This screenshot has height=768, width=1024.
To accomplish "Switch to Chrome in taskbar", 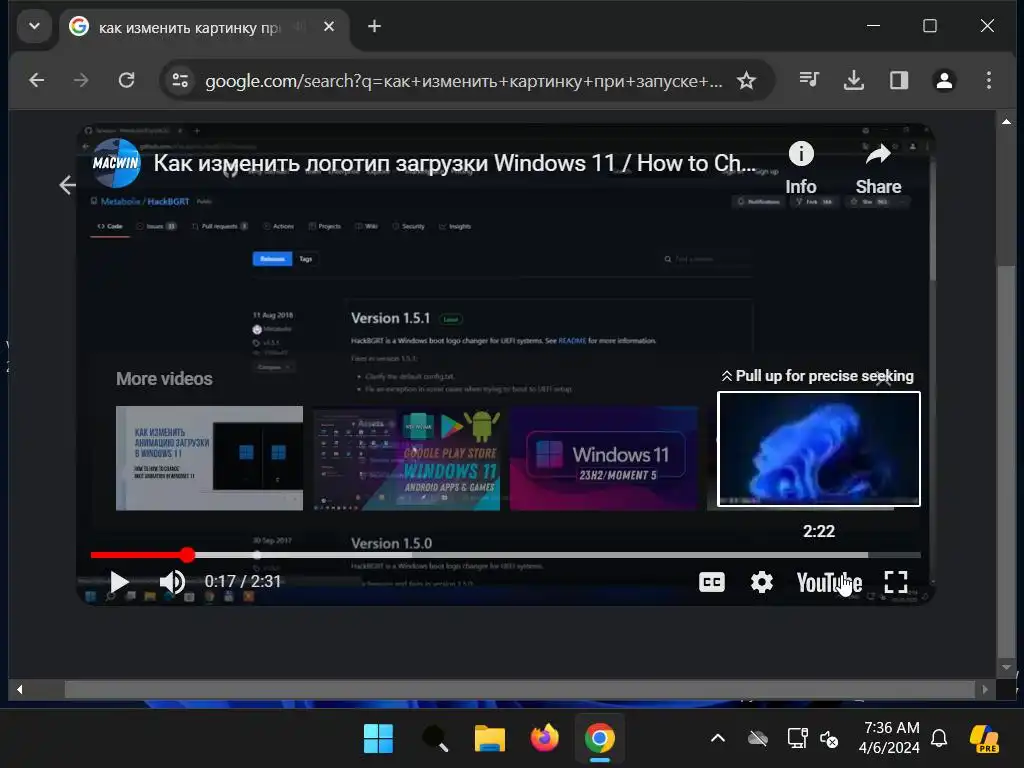I will pos(600,739).
